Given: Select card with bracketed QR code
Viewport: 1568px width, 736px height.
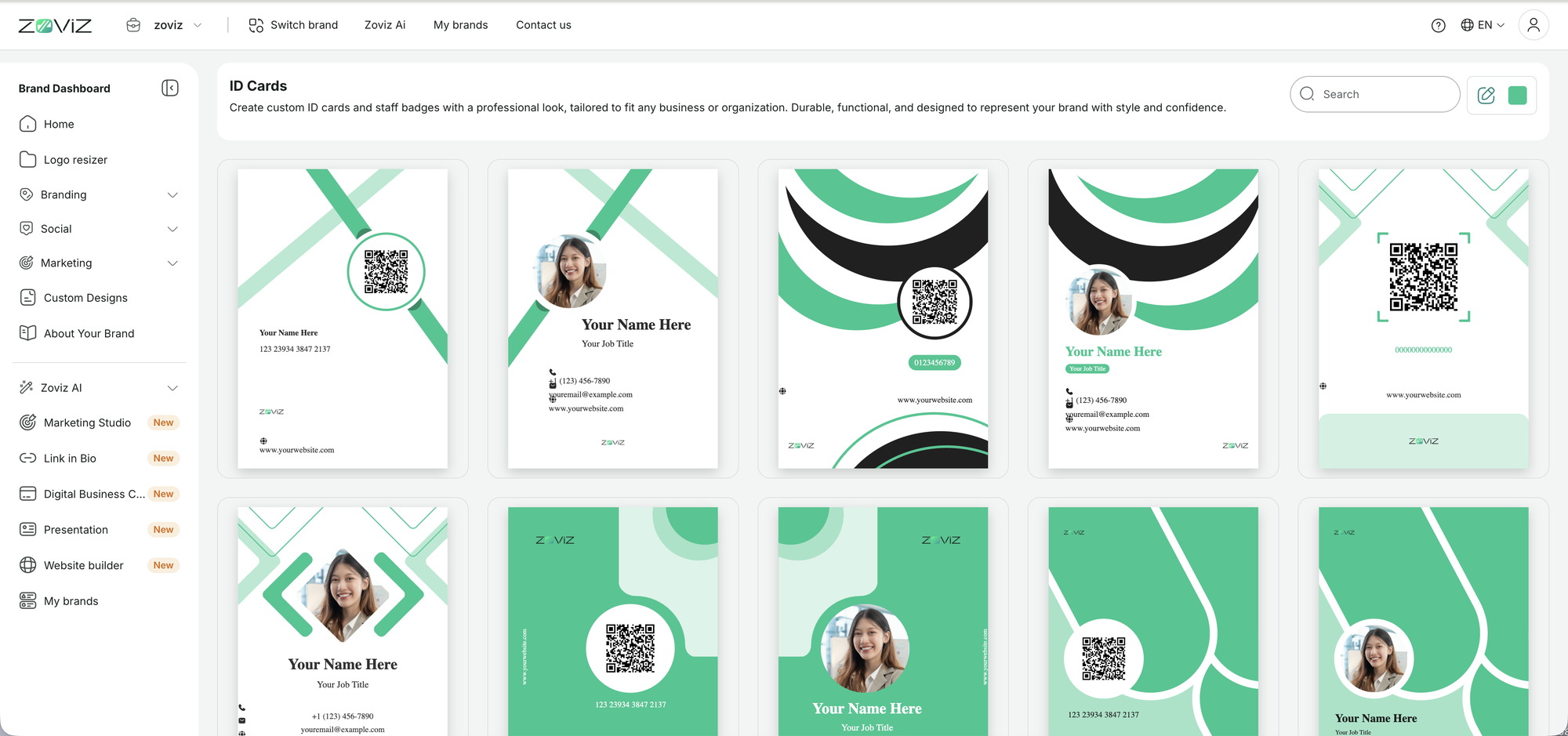Looking at the screenshot, I should [x=1424, y=318].
